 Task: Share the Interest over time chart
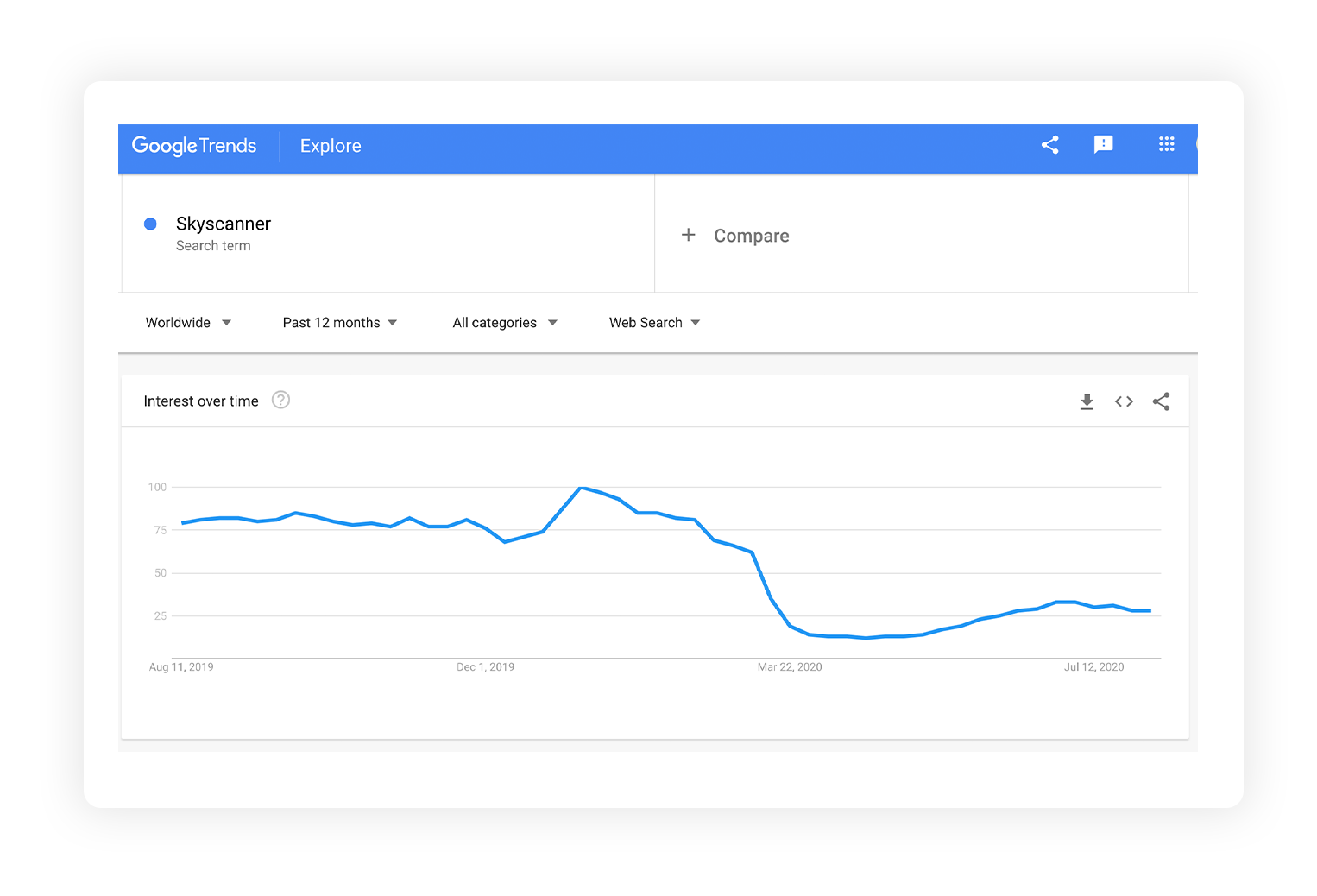coord(1161,401)
